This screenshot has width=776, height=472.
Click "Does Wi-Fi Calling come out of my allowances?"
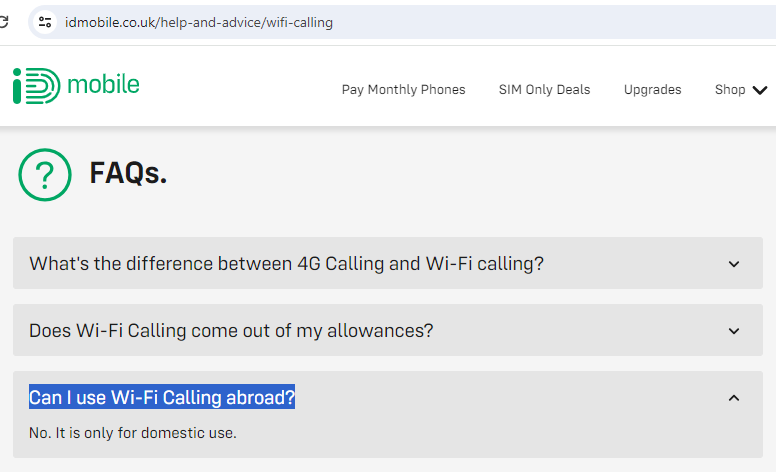point(231,330)
